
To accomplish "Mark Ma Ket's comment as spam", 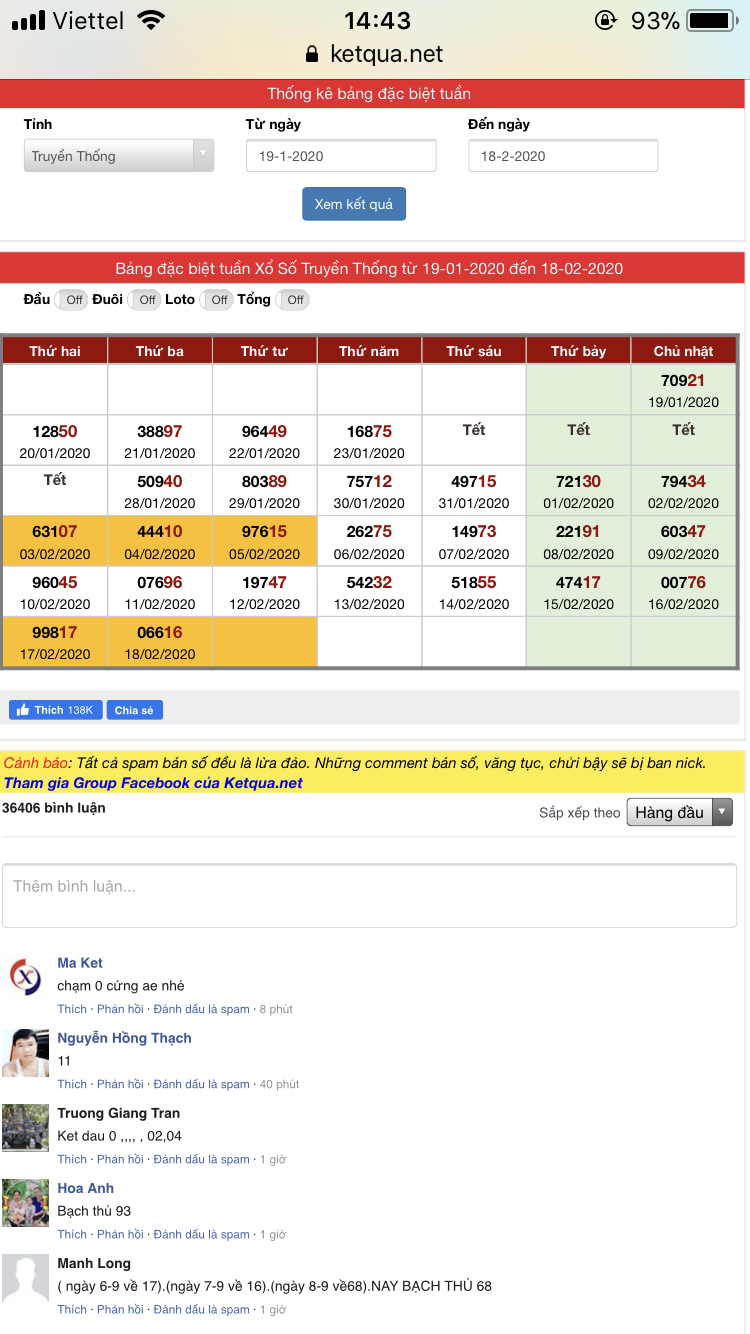I will 202,1009.
